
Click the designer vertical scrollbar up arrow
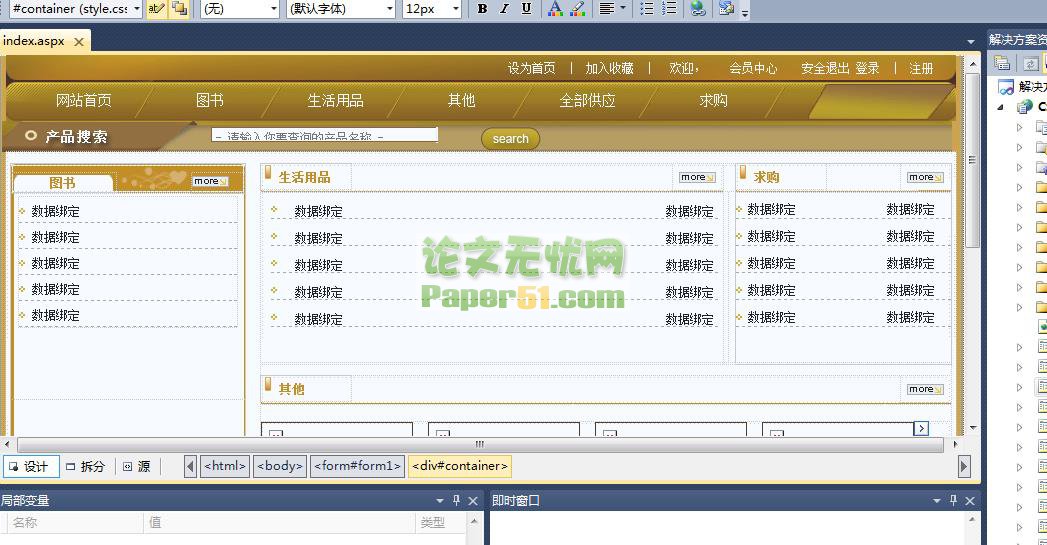(x=973, y=65)
